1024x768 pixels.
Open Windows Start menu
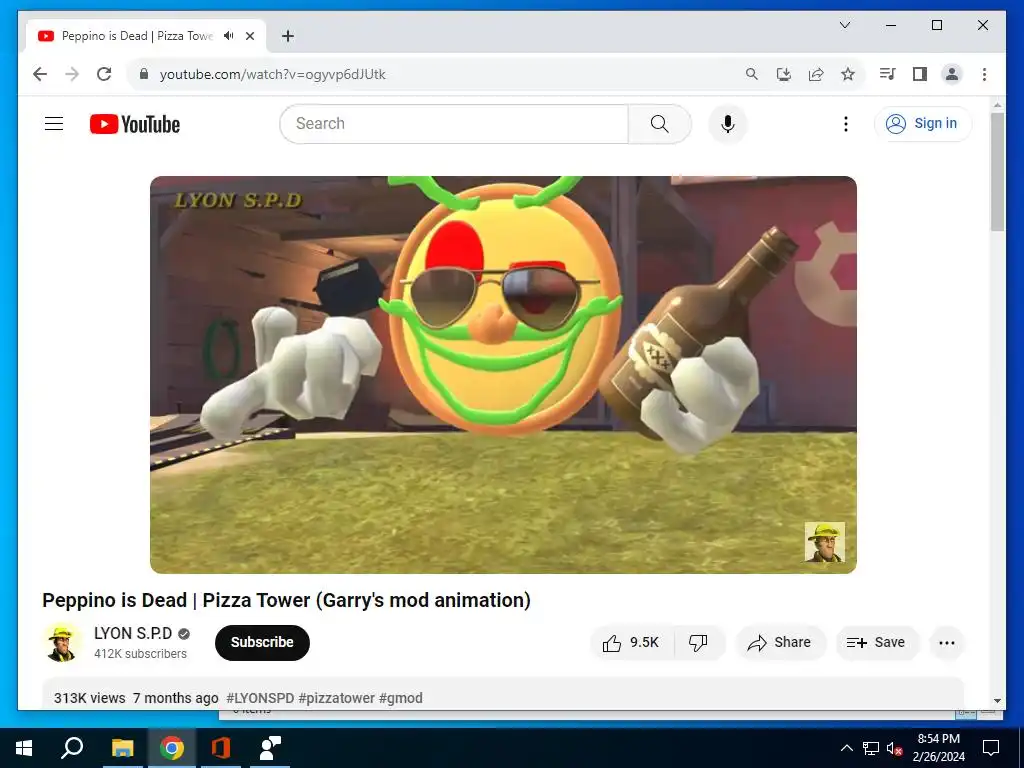(x=24, y=748)
